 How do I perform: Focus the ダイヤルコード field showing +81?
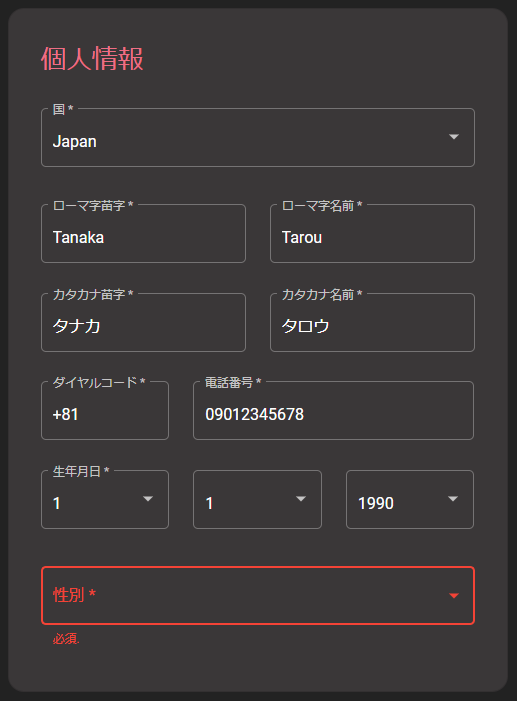click(105, 410)
